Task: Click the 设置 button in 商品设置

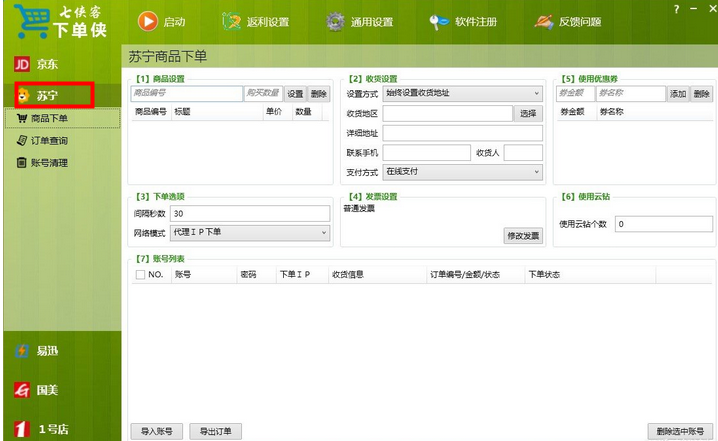Action: coord(295,94)
